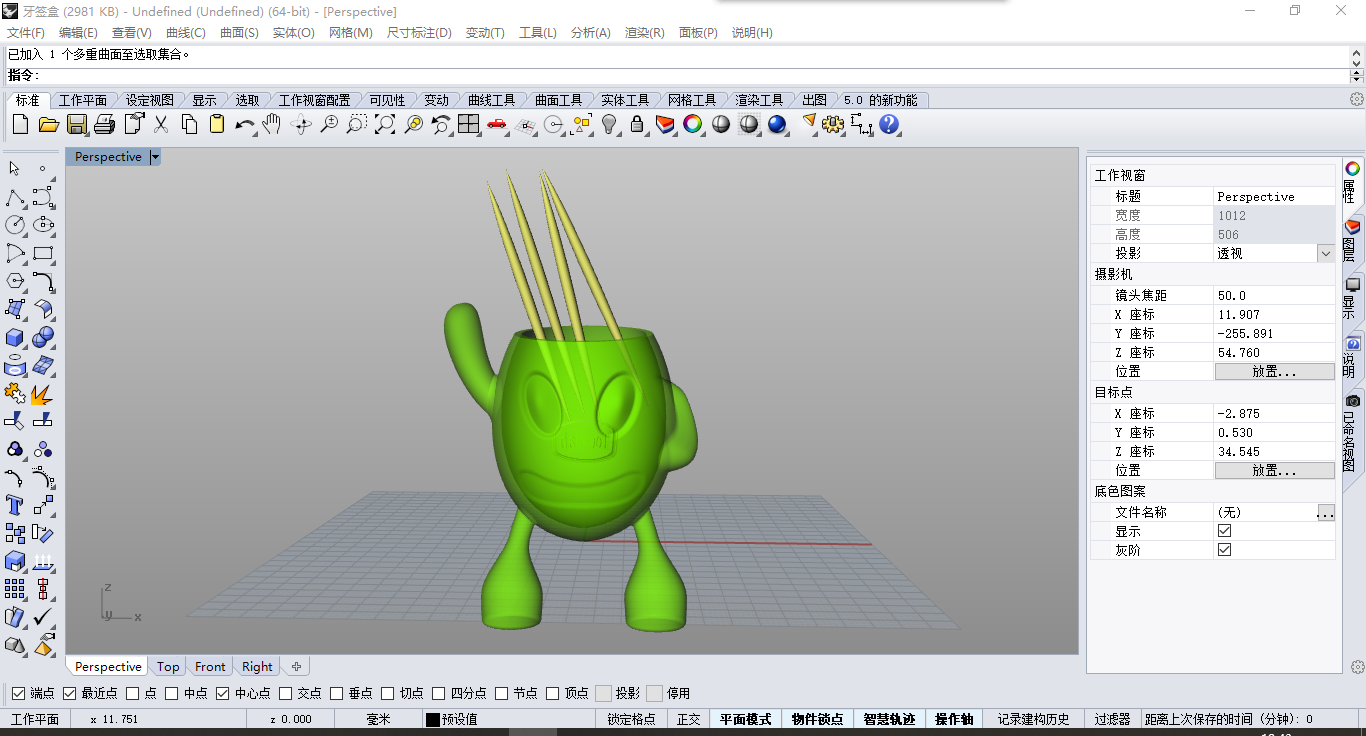This screenshot has height=736, width=1366.
Task: Click the four-viewport layout icon
Action: tap(469, 124)
